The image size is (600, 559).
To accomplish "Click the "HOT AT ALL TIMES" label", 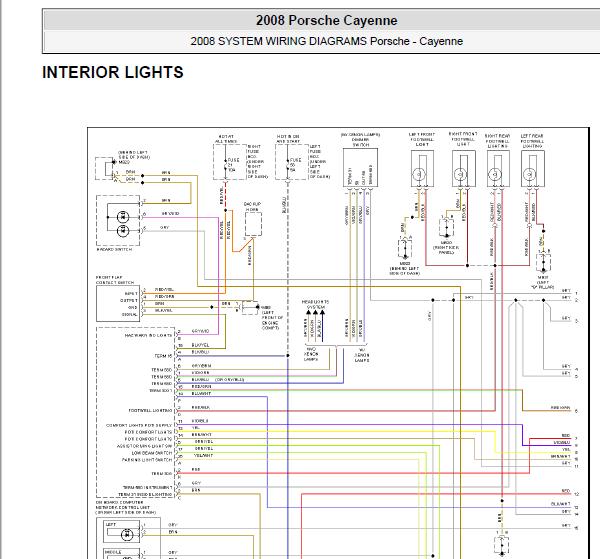I will coord(226,139).
